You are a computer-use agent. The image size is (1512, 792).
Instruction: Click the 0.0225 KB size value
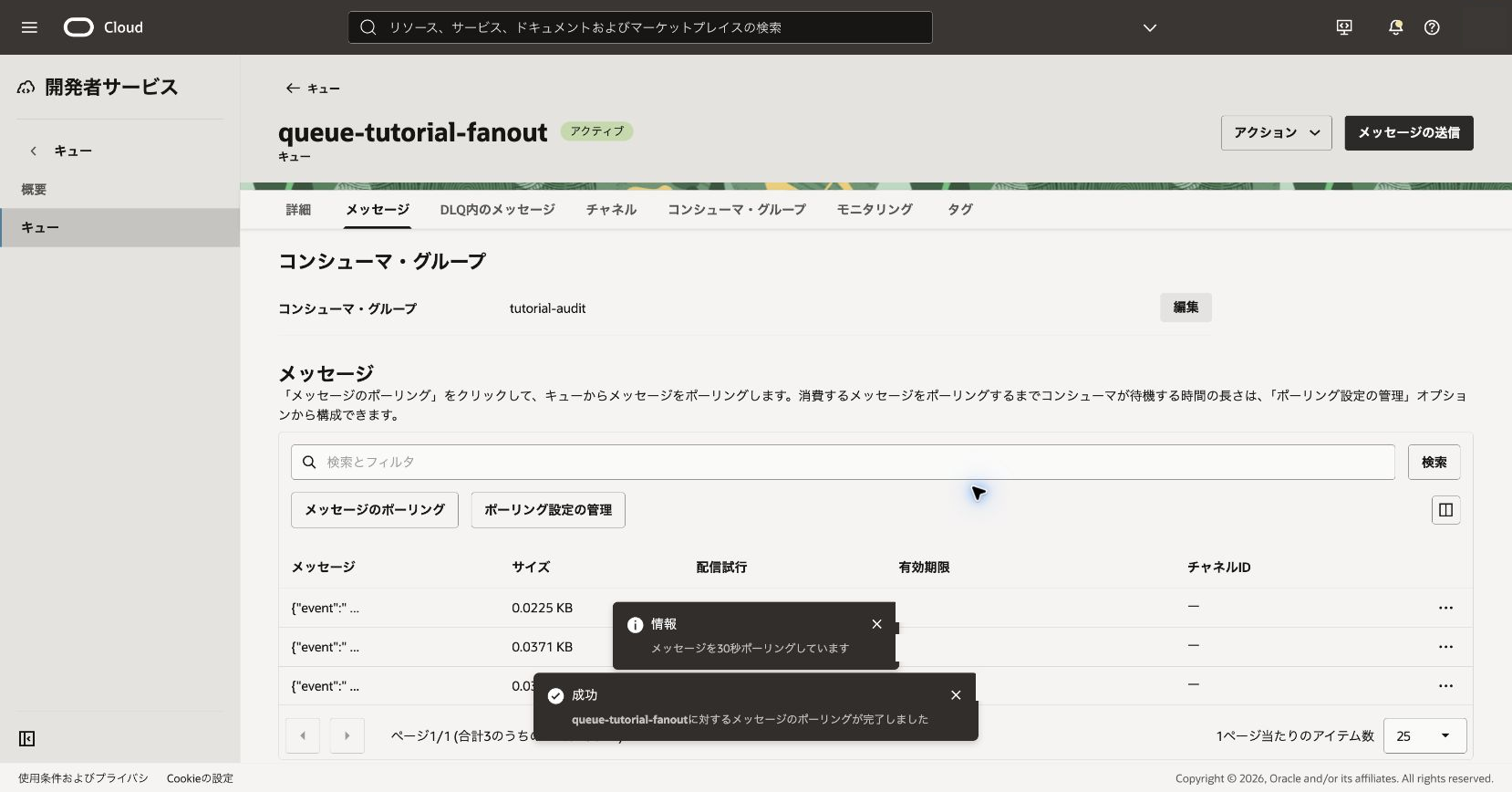point(542,608)
